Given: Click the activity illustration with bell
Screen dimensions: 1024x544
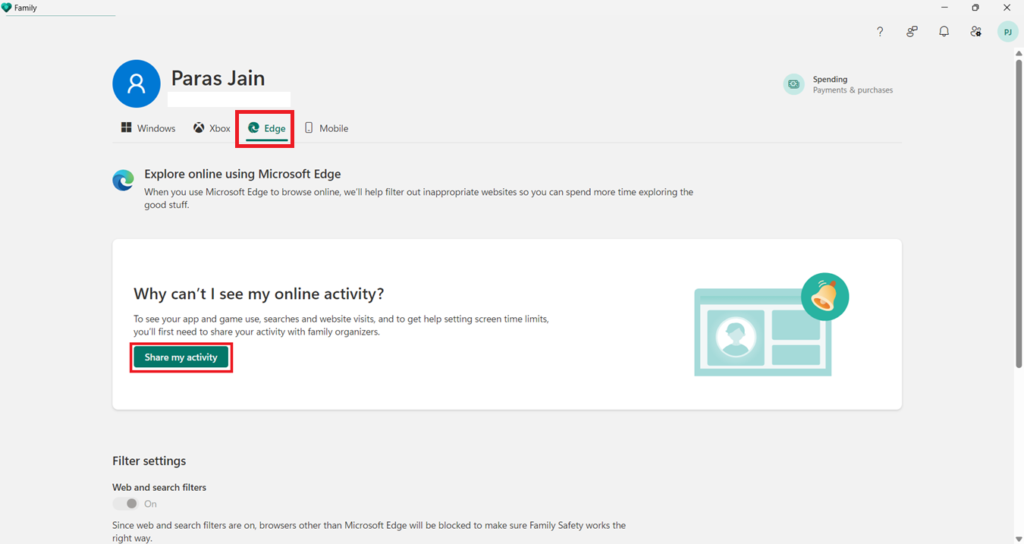Looking at the screenshot, I should [771, 325].
